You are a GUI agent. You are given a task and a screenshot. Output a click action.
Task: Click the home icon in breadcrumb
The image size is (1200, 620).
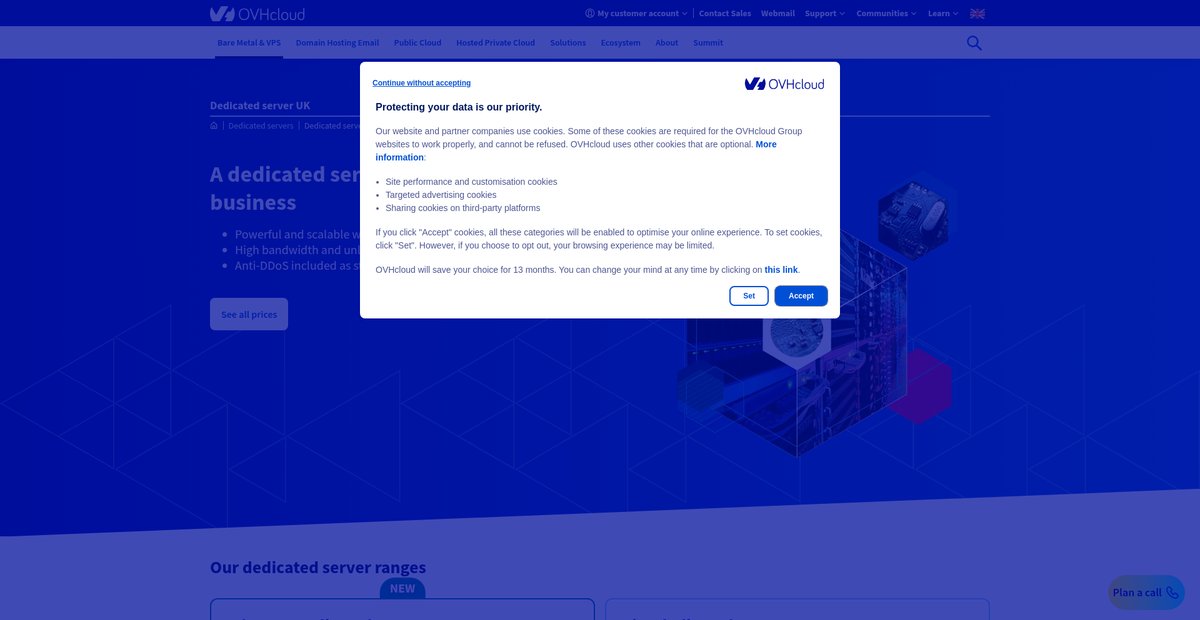point(214,126)
